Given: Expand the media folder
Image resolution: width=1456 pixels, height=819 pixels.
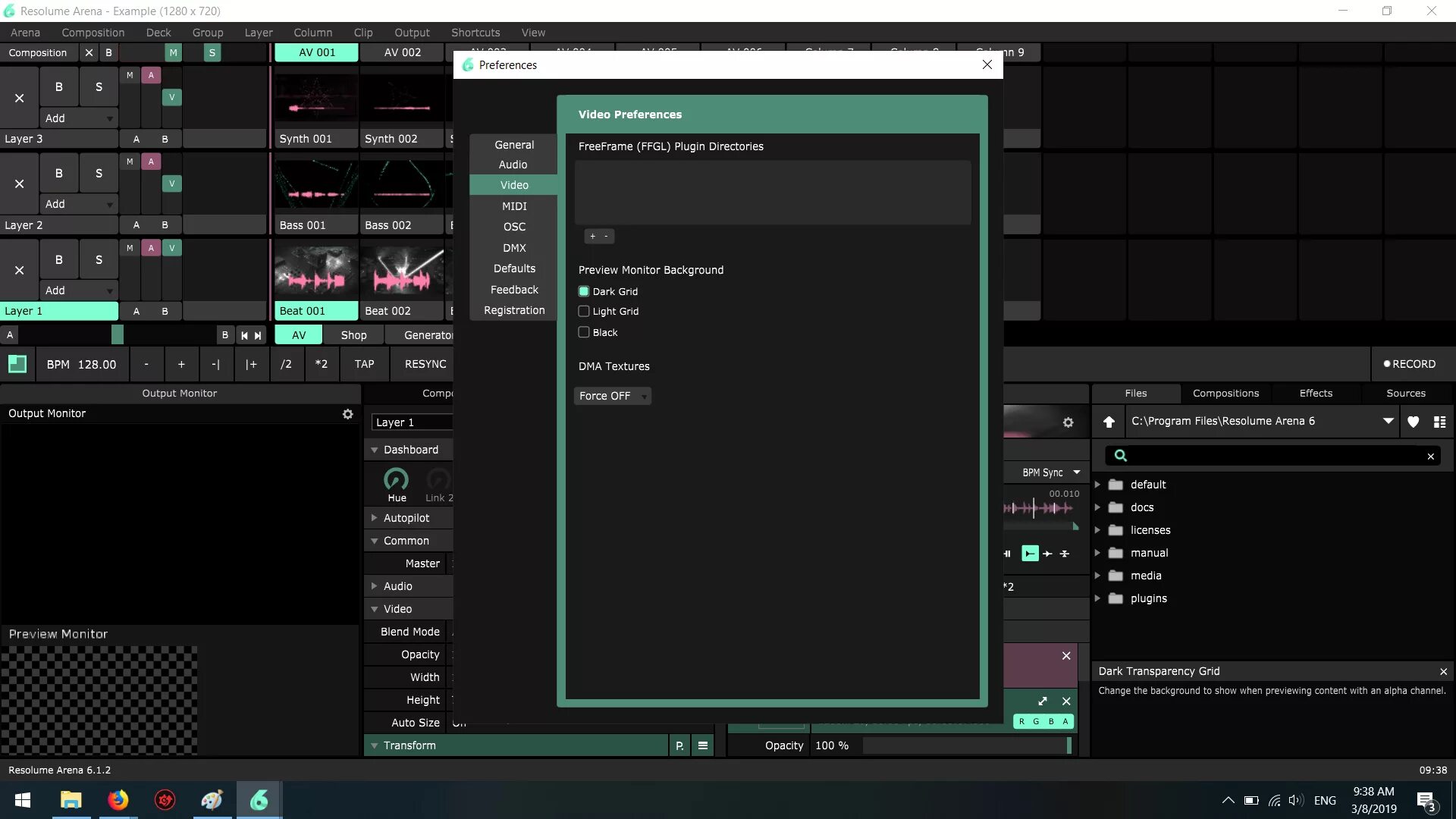Looking at the screenshot, I should coord(1097,576).
